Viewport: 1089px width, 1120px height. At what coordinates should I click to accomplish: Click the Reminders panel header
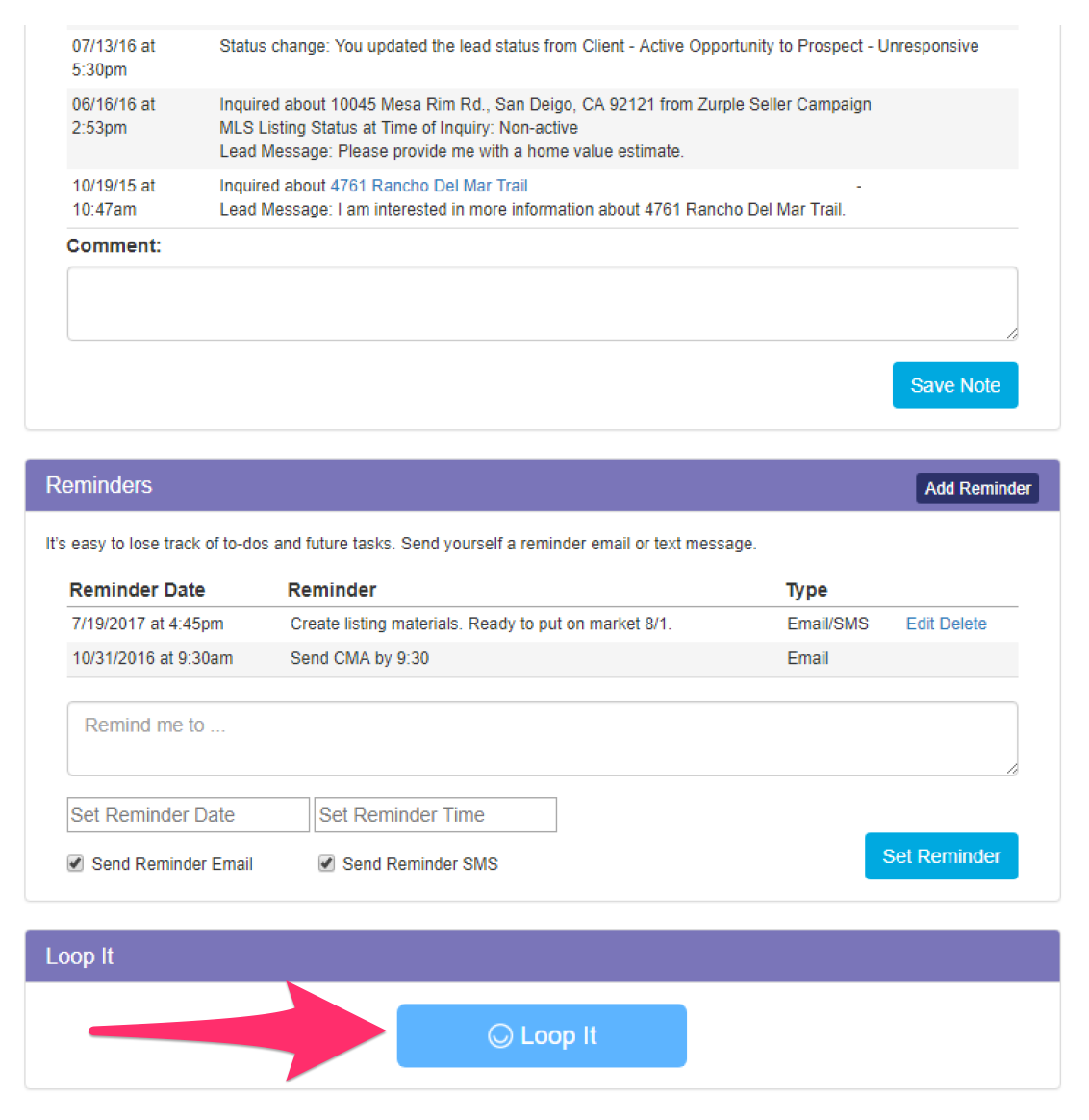click(x=99, y=485)
